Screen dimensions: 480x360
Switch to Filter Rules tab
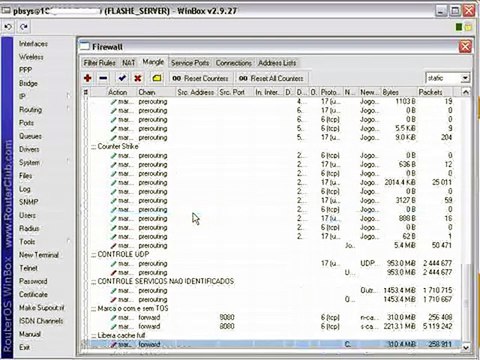tap(99, 63)
